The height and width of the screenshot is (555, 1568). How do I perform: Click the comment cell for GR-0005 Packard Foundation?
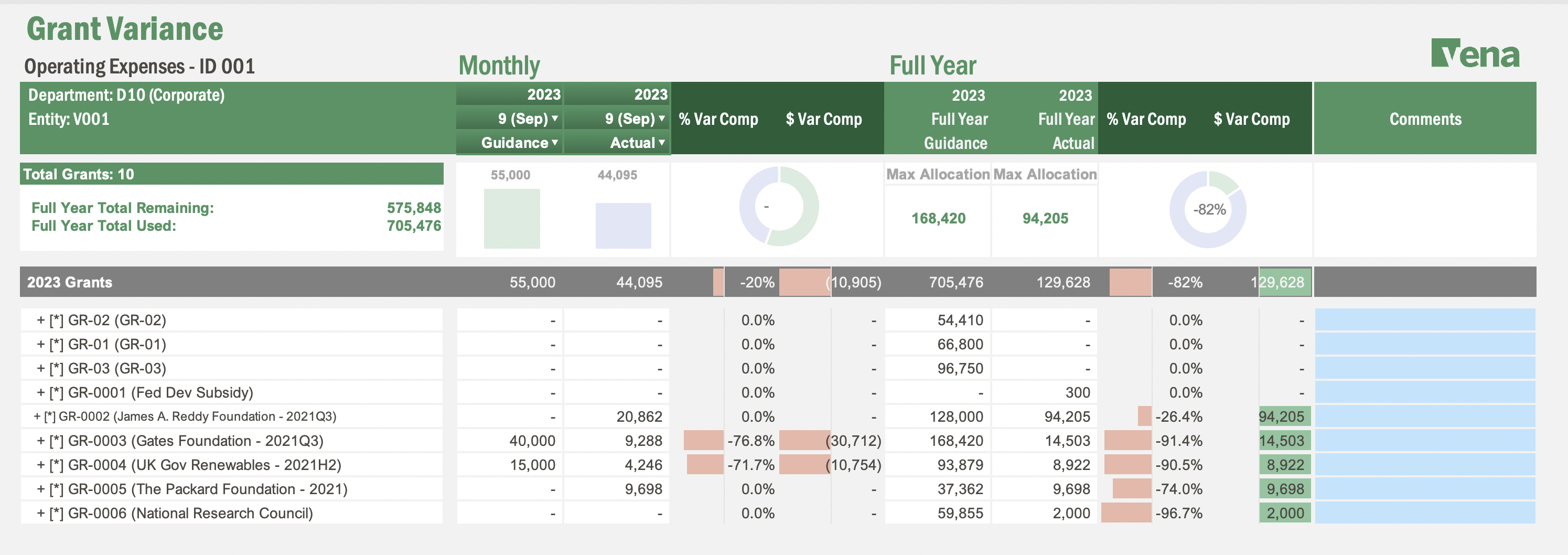1424,489
